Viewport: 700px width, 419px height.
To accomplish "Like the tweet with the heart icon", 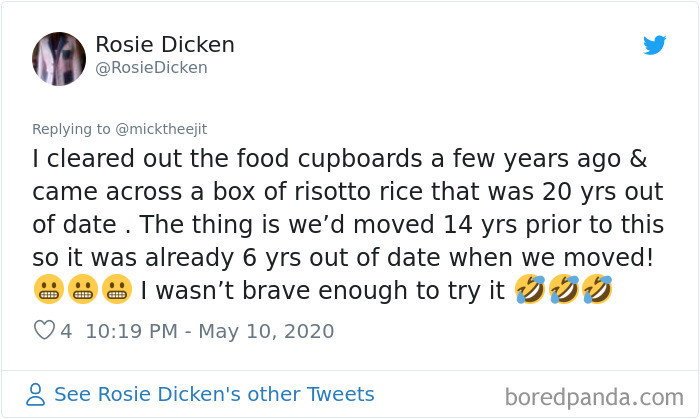I will 44,331.
